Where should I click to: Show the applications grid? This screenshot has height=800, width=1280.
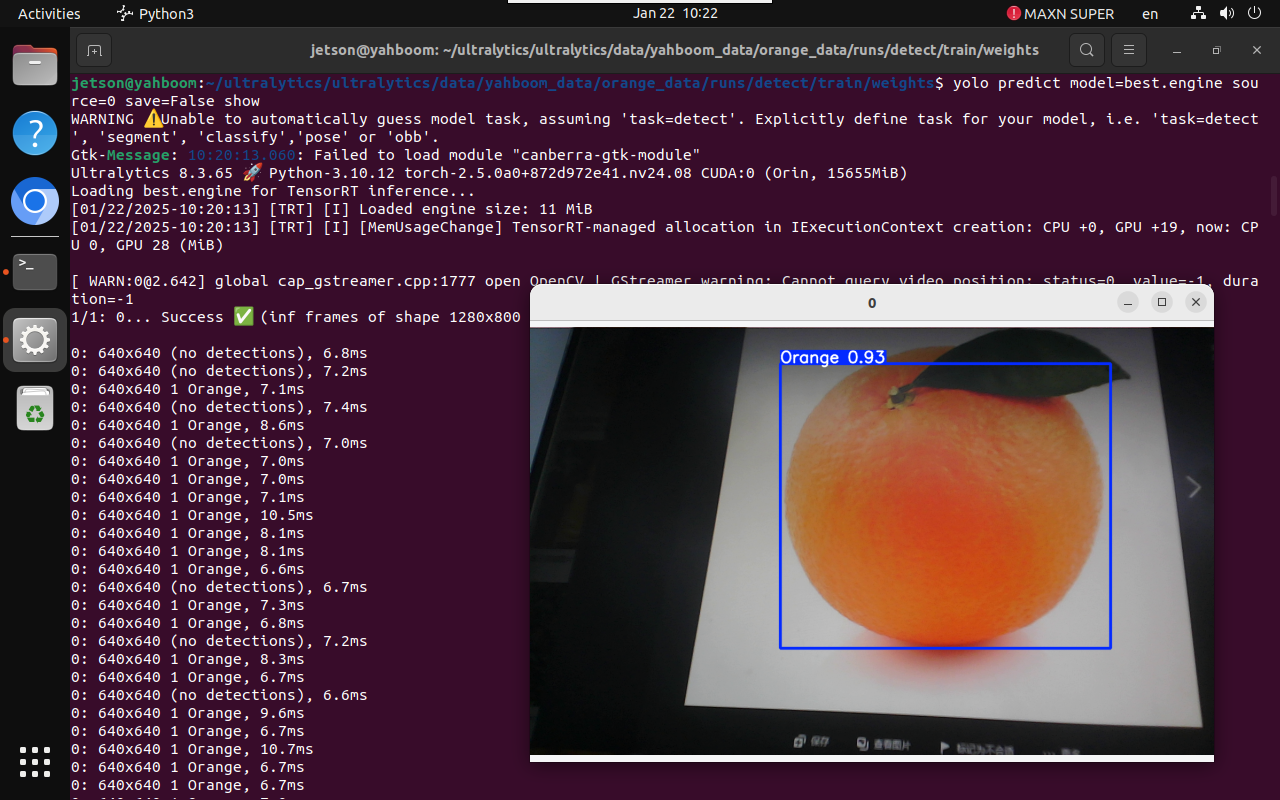point(35,761)
